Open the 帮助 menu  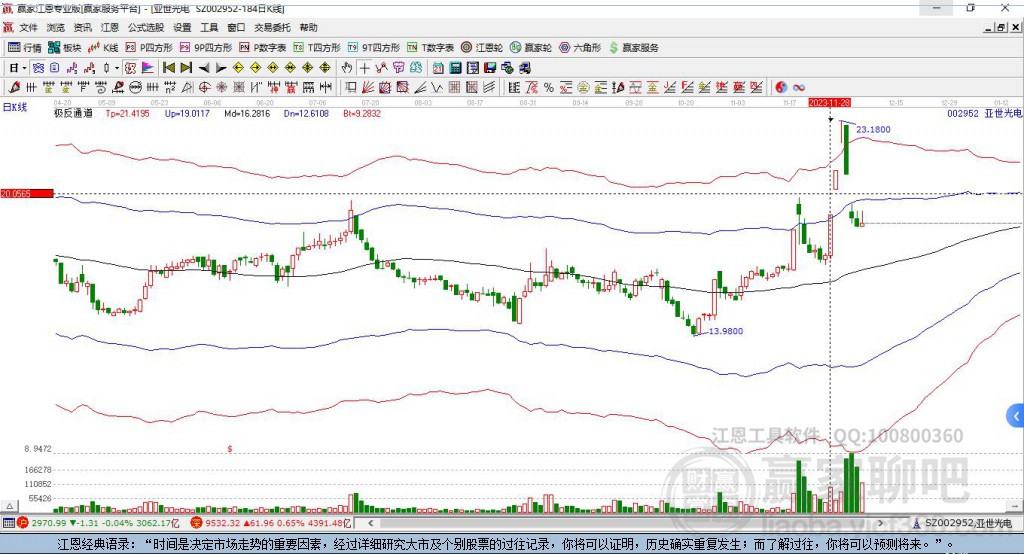308,27
